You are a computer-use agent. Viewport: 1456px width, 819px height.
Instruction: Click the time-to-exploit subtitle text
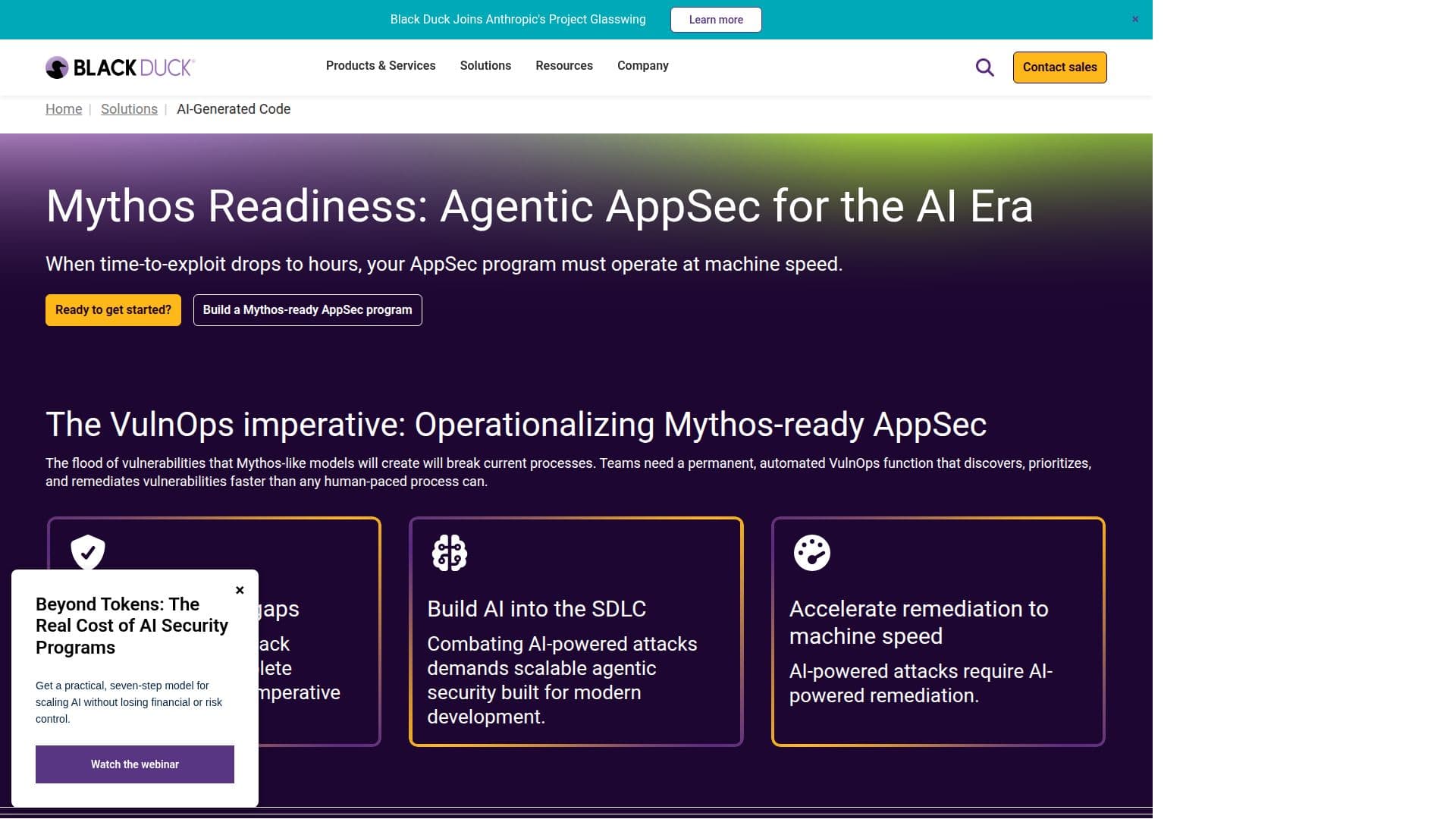point(444,264)
